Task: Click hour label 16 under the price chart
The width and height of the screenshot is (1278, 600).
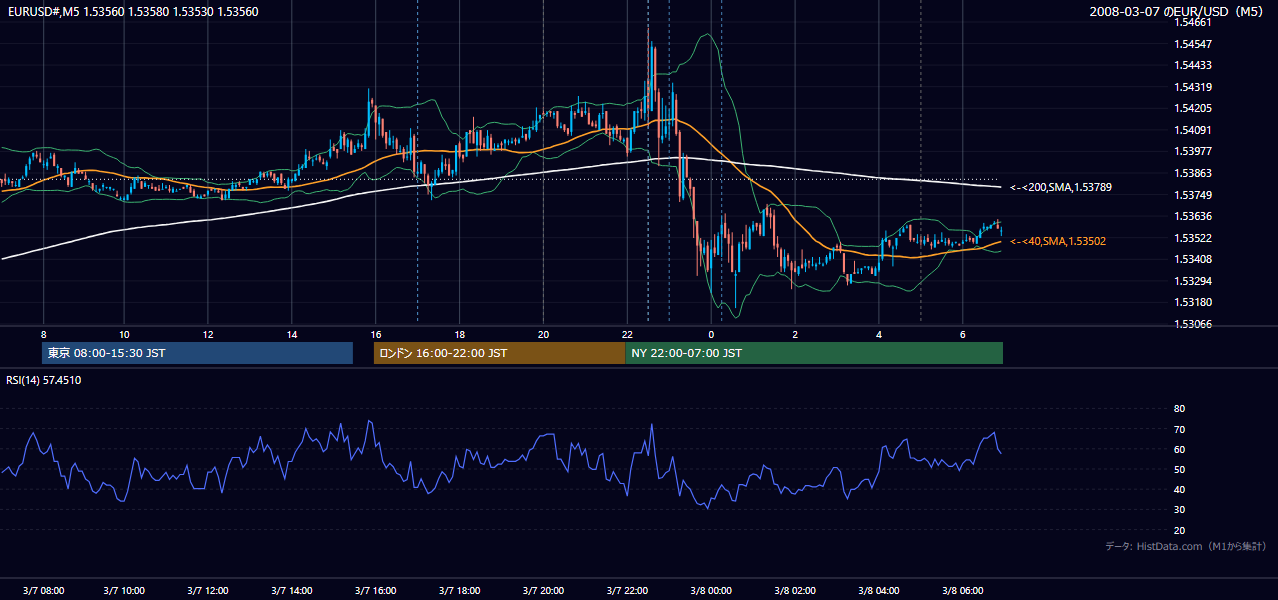Action: 376,334
